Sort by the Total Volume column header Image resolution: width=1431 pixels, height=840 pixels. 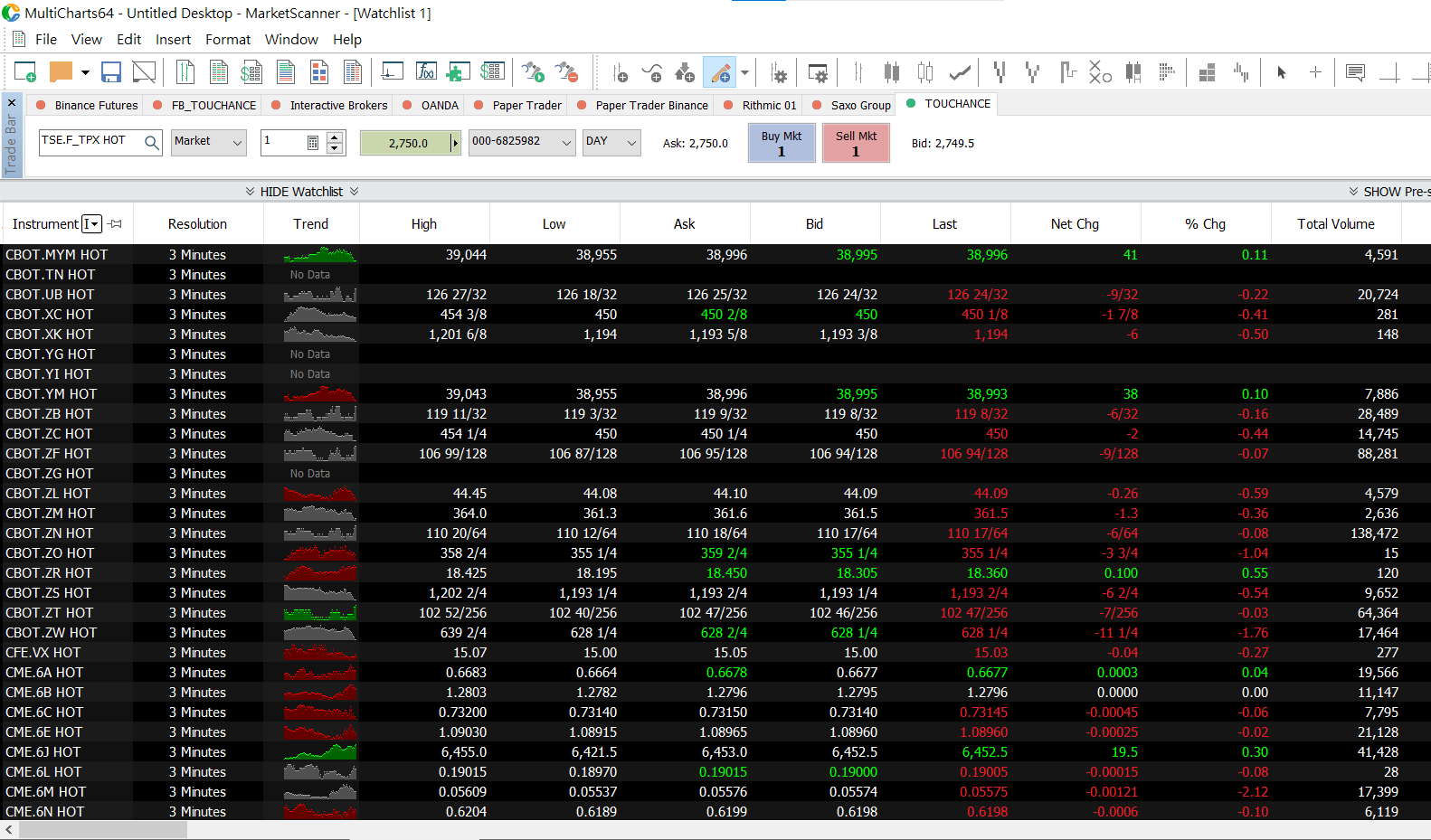point(1335,224)
